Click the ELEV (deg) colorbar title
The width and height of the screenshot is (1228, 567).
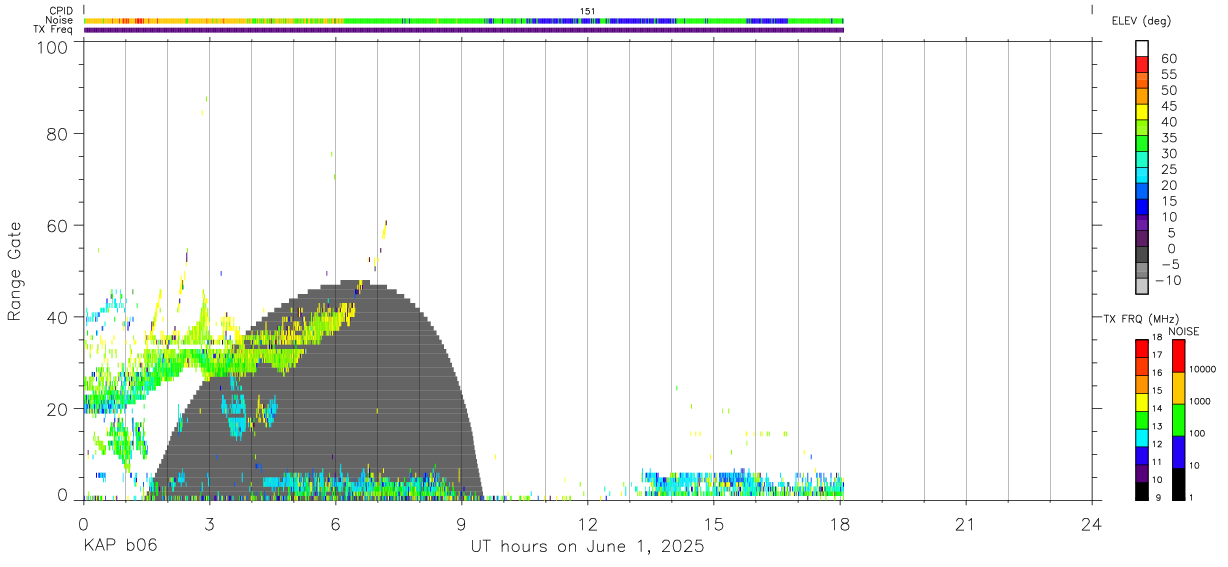point(1141,20)
